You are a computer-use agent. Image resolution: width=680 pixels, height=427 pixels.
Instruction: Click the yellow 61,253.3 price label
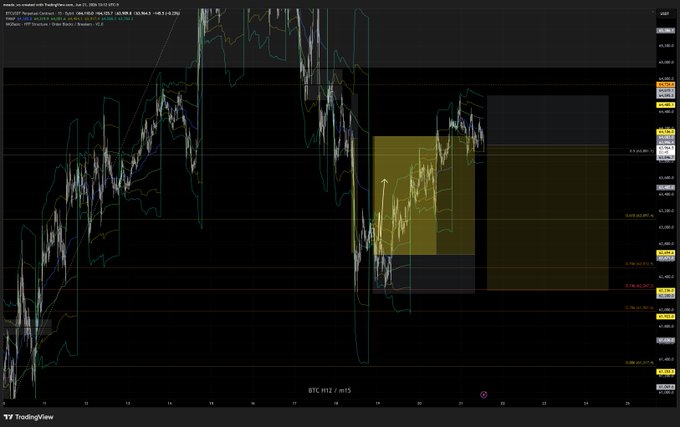point(666,372)
